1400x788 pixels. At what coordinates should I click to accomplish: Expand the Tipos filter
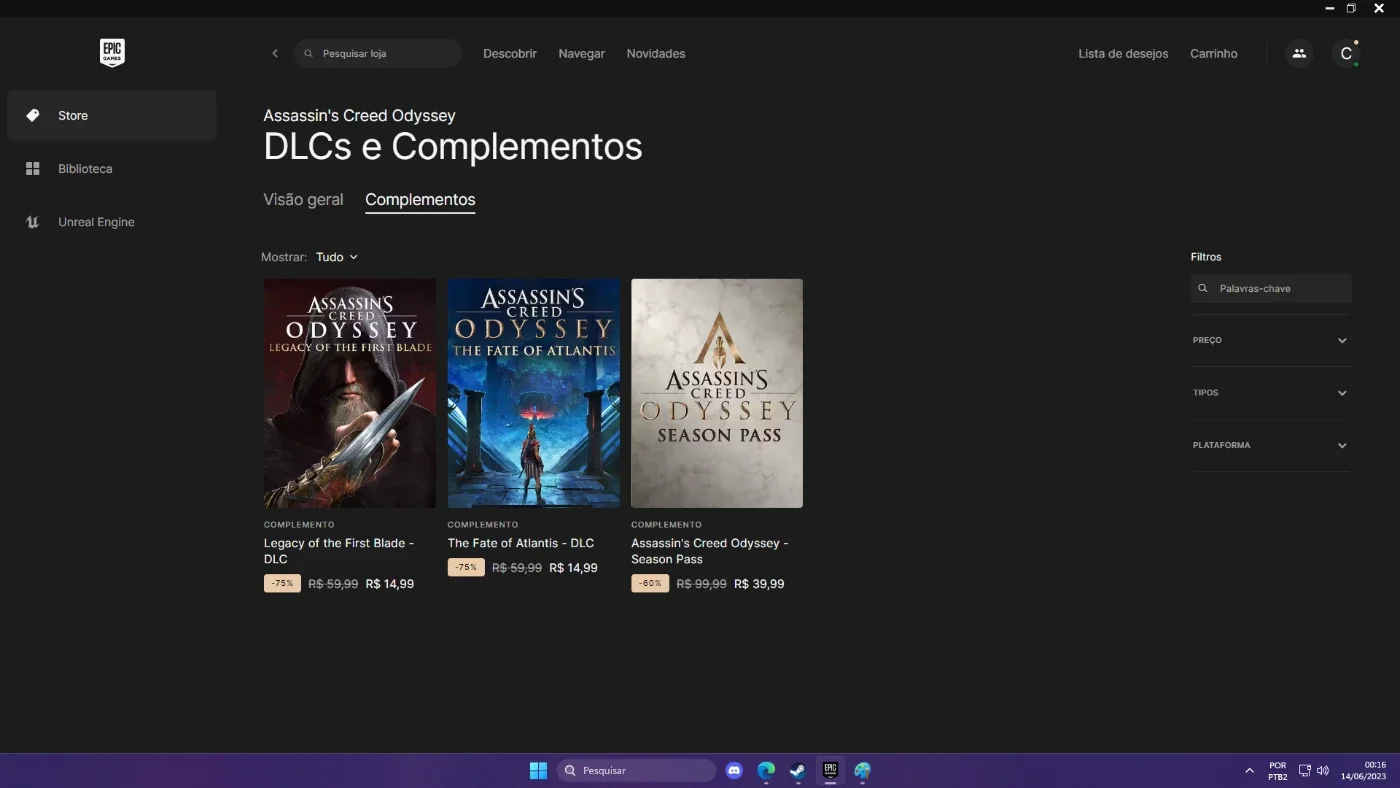1270,393
